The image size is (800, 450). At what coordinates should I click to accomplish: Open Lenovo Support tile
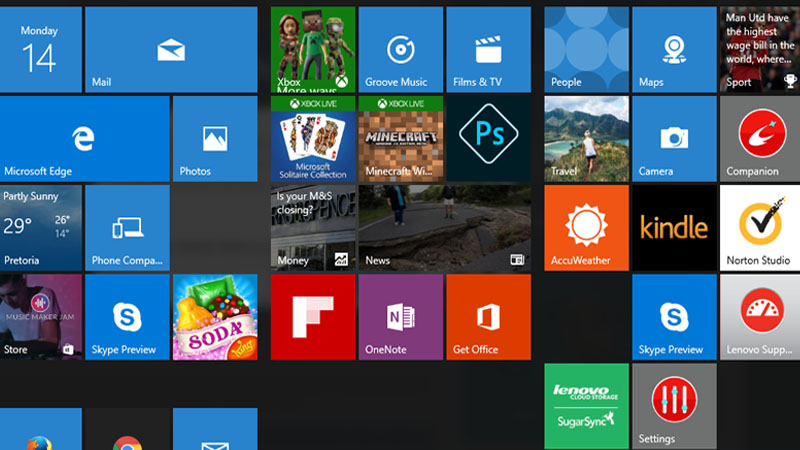[x=760, y=317]
